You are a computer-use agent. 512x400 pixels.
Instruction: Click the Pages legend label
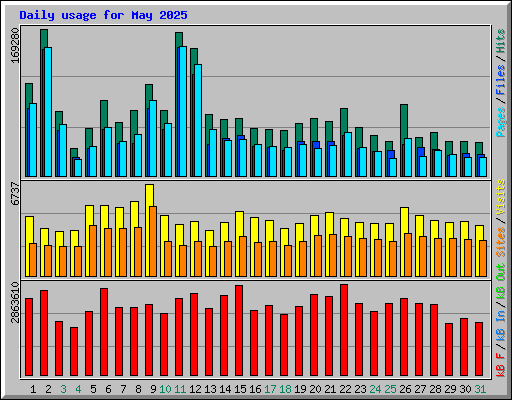coord(500,122)
